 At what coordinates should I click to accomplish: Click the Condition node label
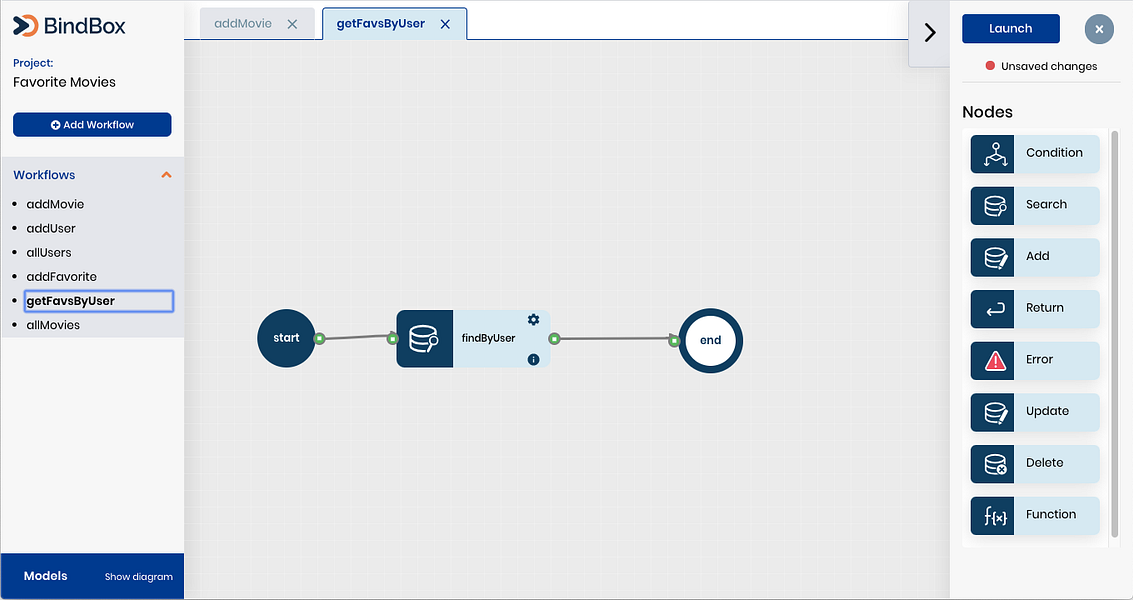click(x=1054, y=153)
